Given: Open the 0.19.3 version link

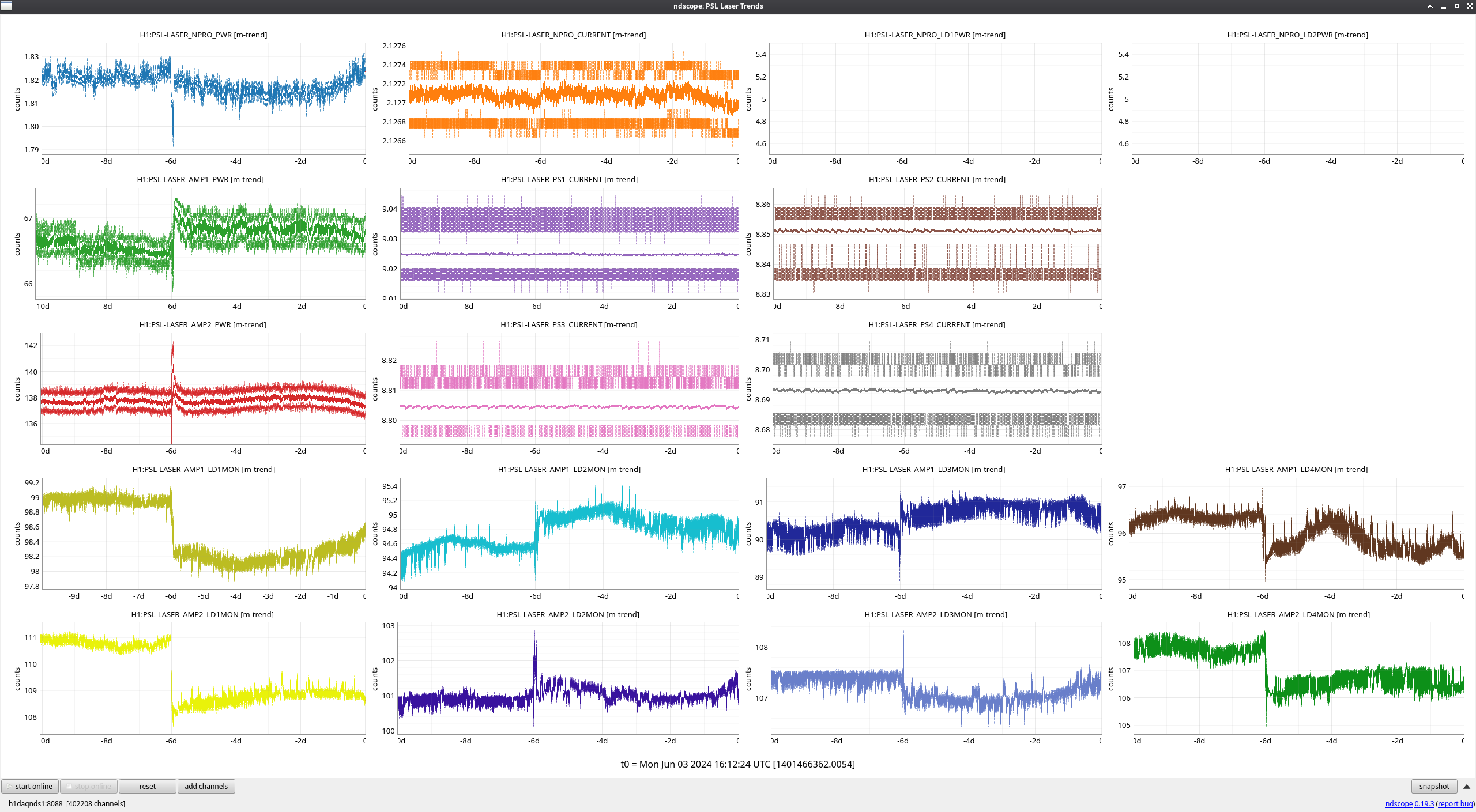Looking at the screenshot, I should 1424,803.
